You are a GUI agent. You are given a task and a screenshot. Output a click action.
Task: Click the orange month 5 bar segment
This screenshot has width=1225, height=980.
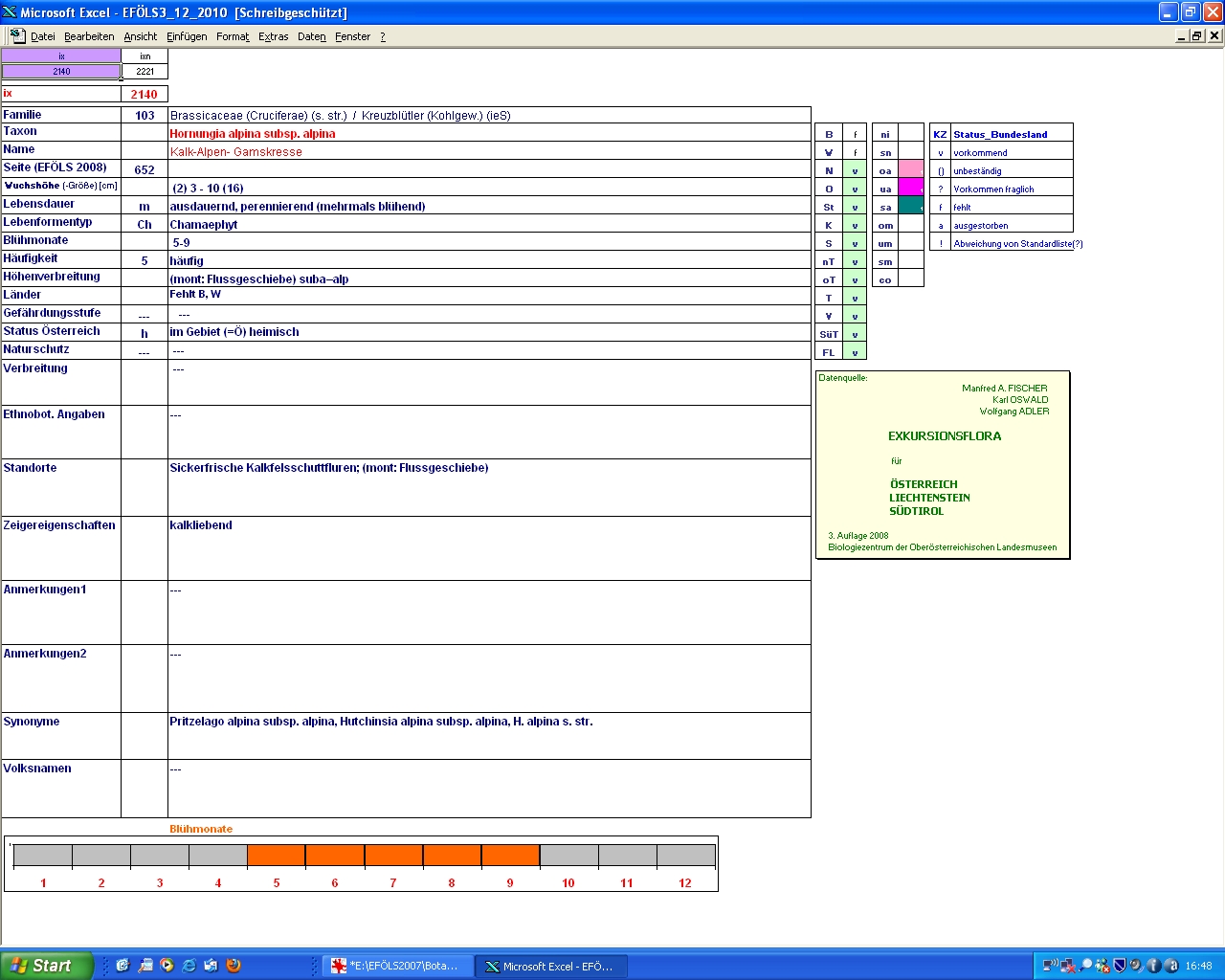click(277, 856)
